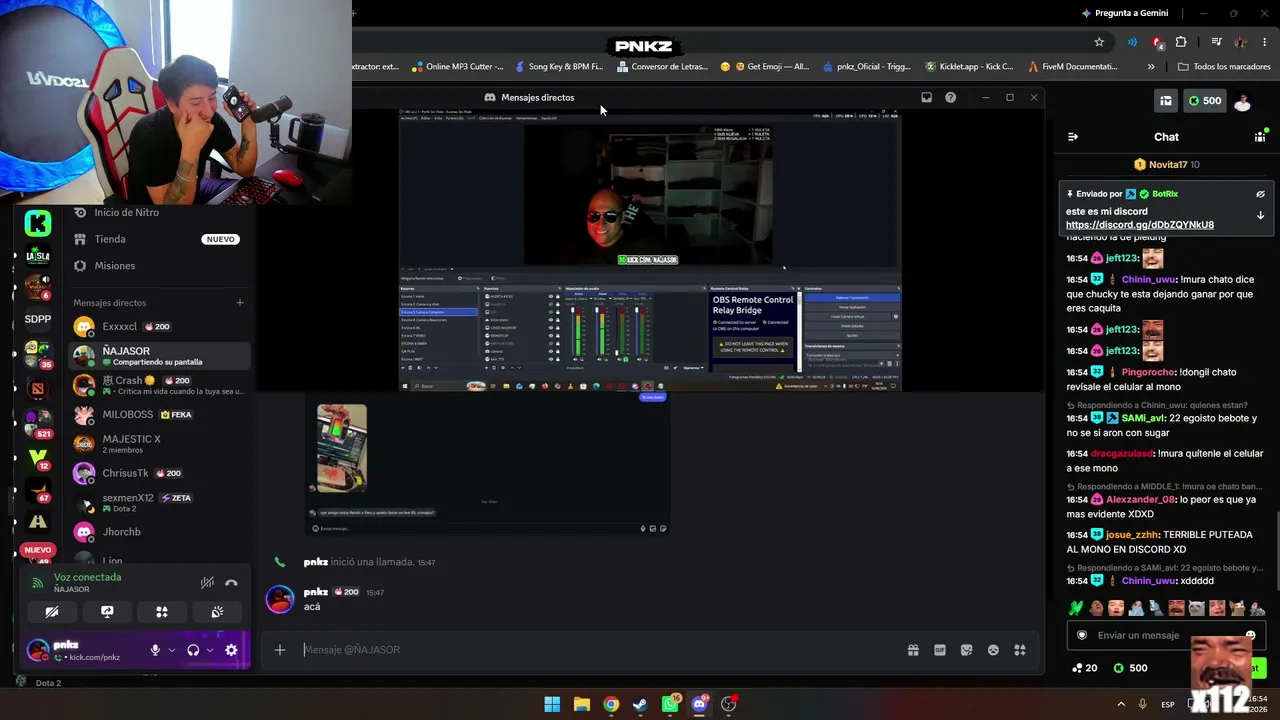The height and width of the screenshot is (720, 1280).
Task: Open the Kick profile avatar menu
Action: pyautogui.click(x=1243, y=101)
